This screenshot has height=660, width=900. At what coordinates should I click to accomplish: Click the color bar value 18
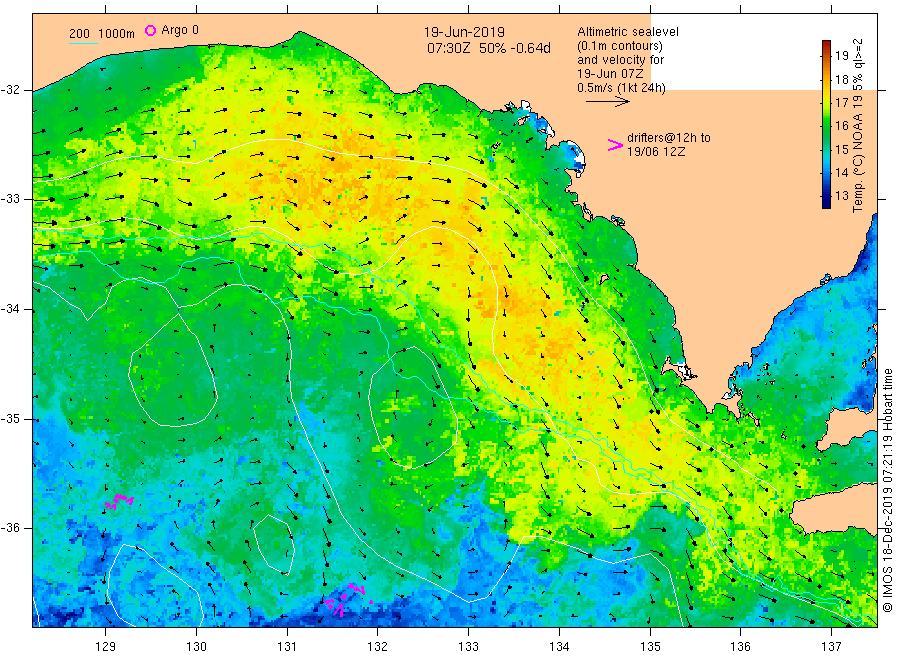(841, 79)
